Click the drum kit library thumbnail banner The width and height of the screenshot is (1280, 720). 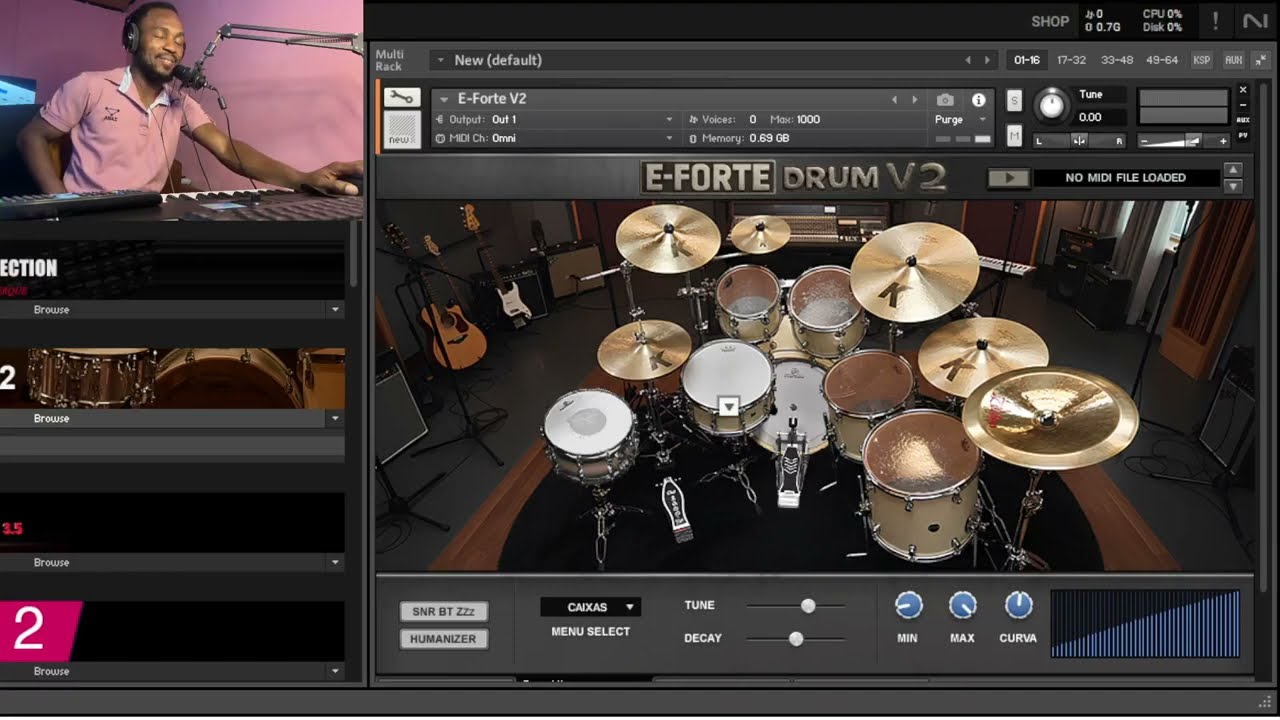(172, 378)
